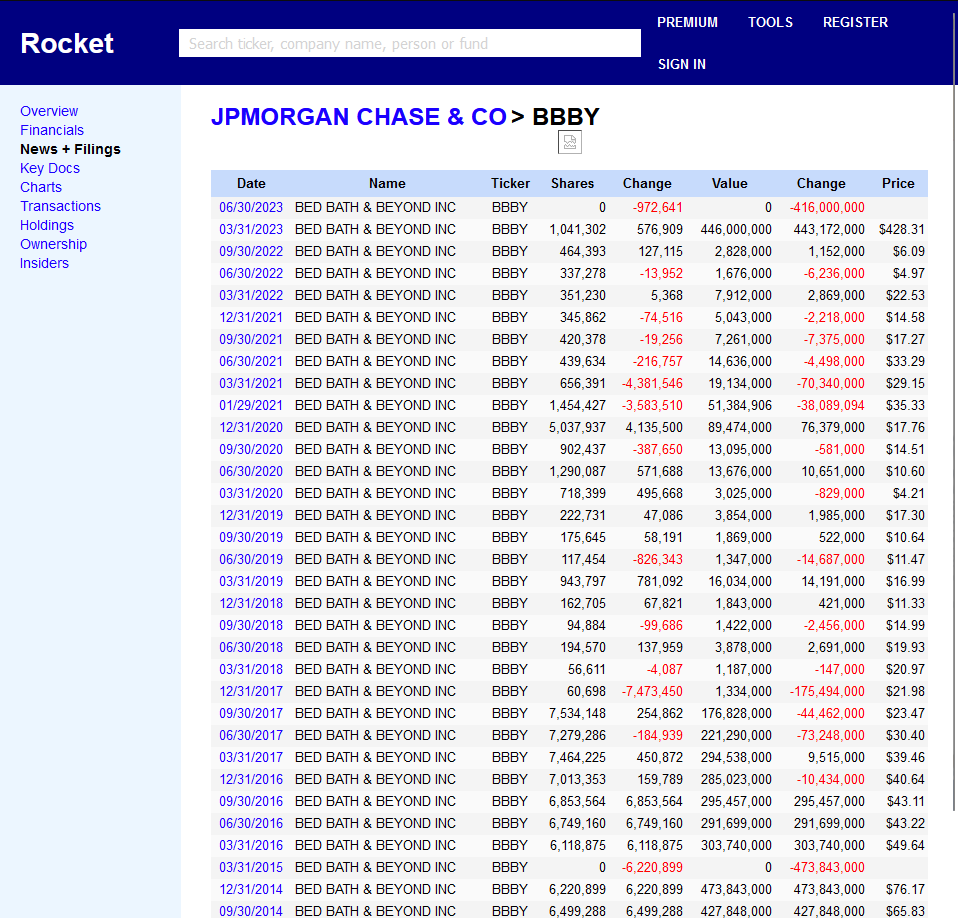Select the shares value 5,037,937
Image resolution: width=958 pixels, height=918 pixels.
coord(577,427)
